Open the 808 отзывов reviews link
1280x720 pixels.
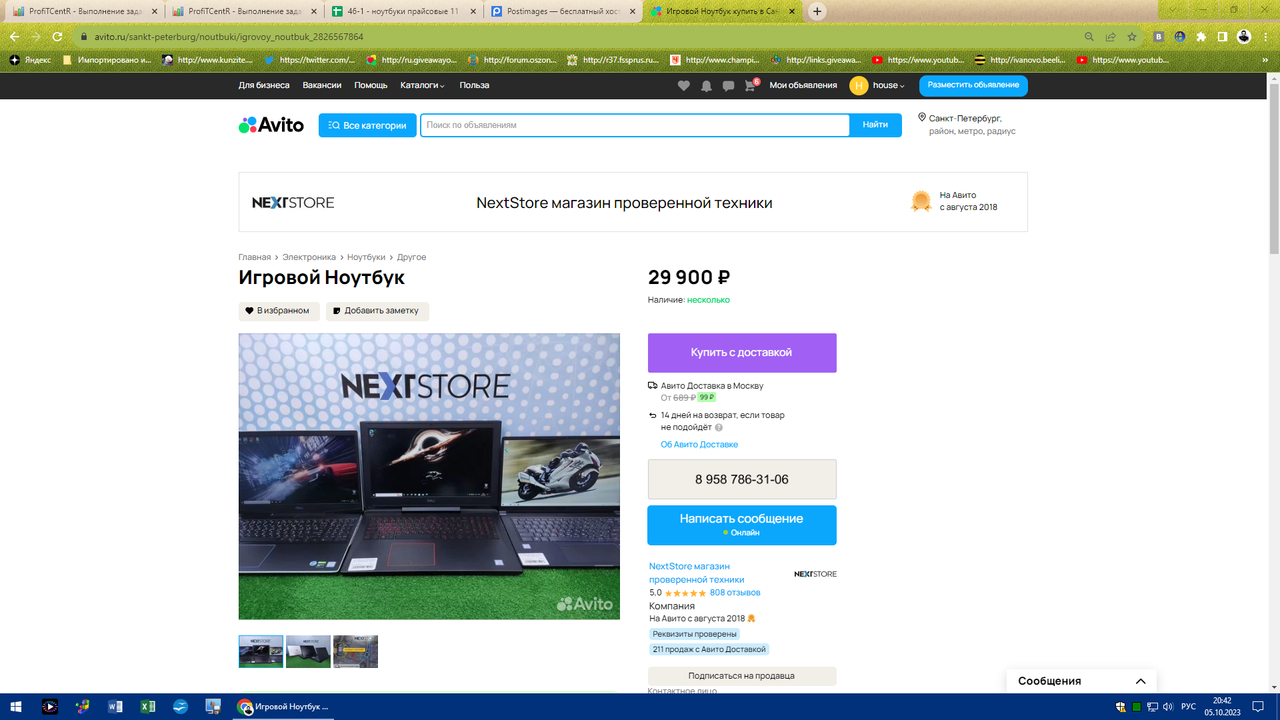(x=735, y=593)
